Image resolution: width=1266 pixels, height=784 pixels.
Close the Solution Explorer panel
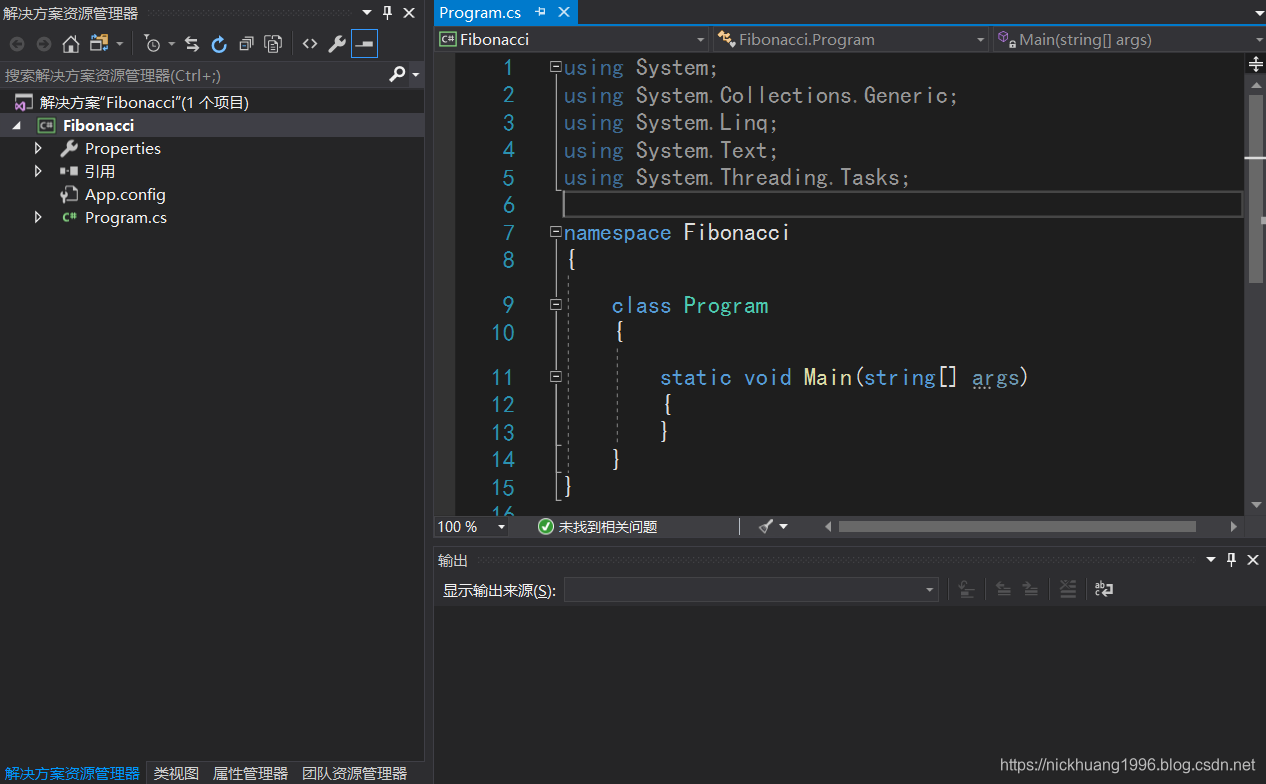pos(409,13)
